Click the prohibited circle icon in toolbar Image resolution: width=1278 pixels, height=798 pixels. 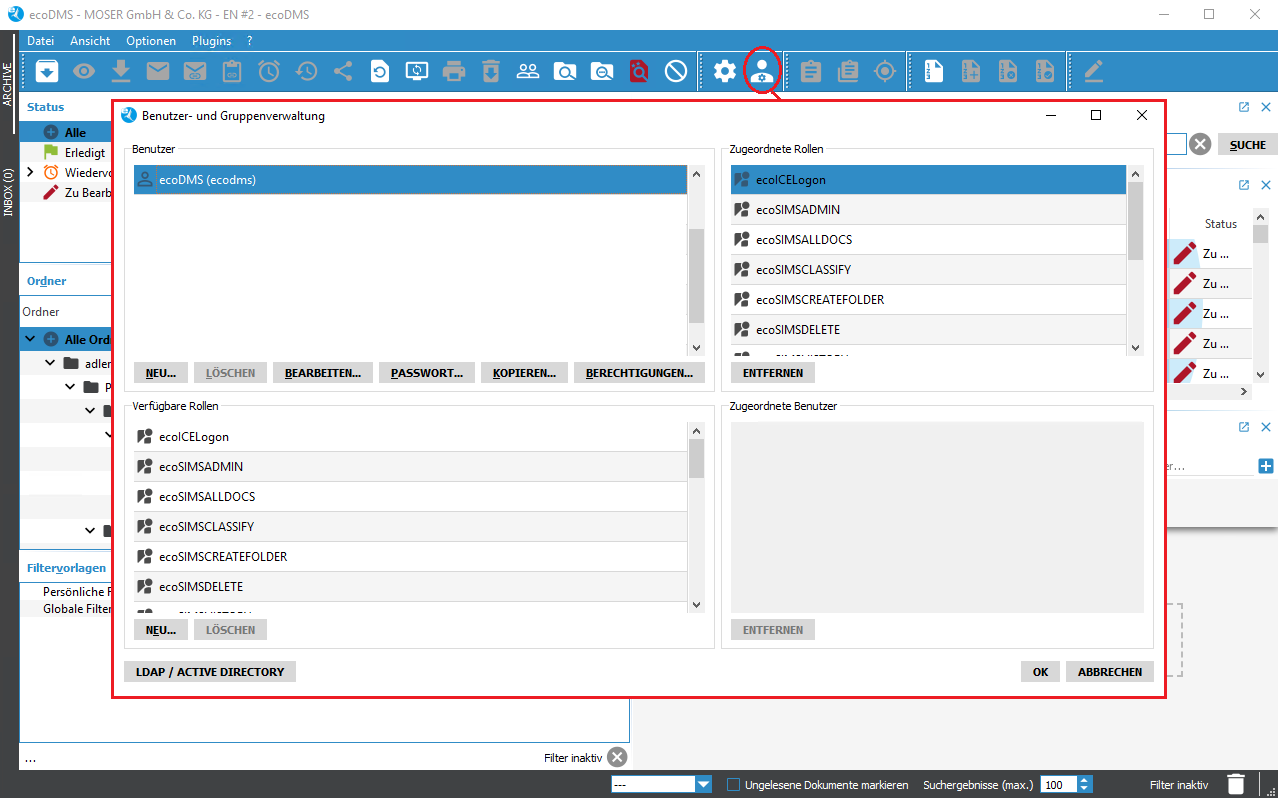[x=676, y=71]
